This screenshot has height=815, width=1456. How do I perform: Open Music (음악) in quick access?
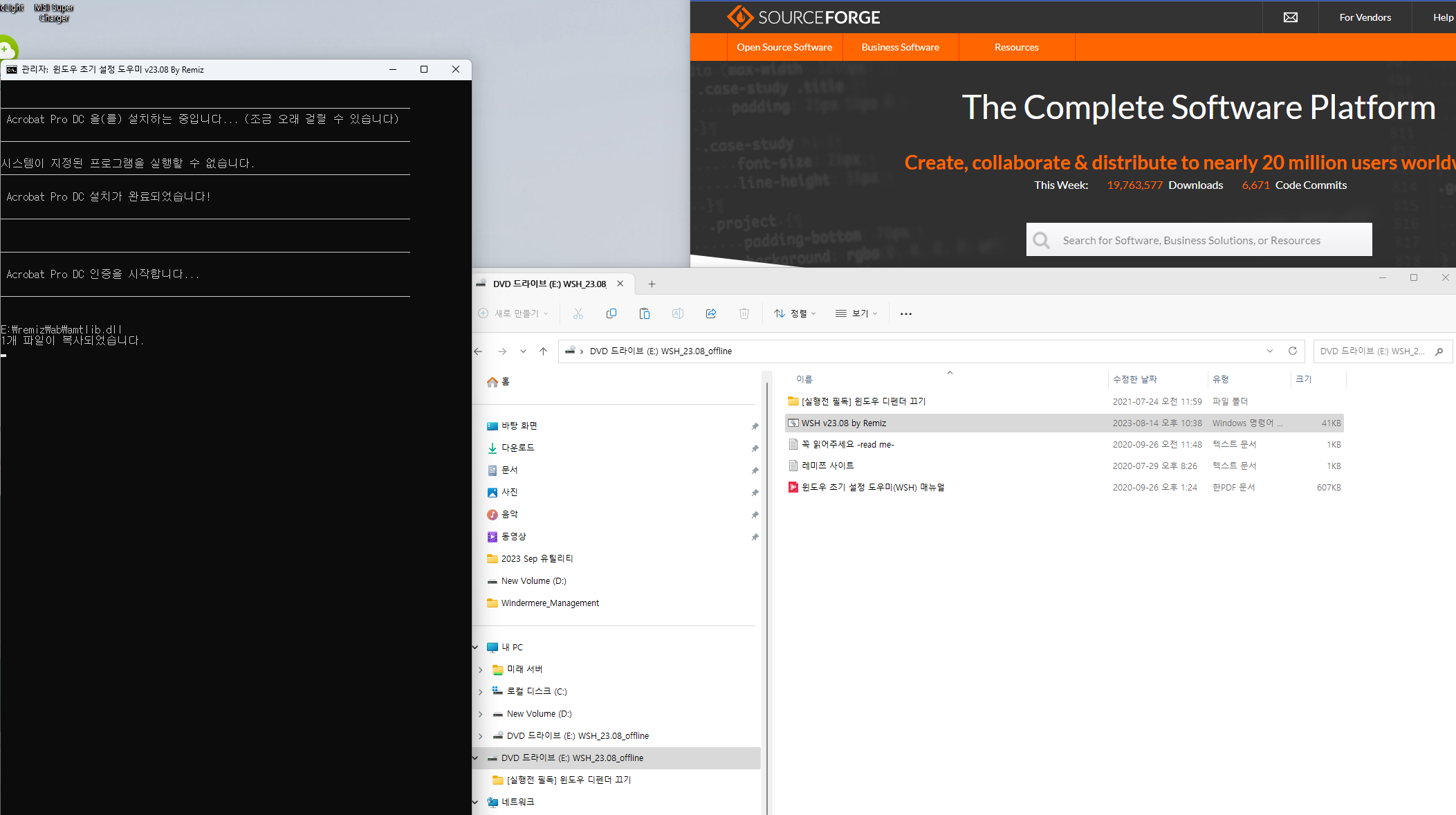coord(502,514)
